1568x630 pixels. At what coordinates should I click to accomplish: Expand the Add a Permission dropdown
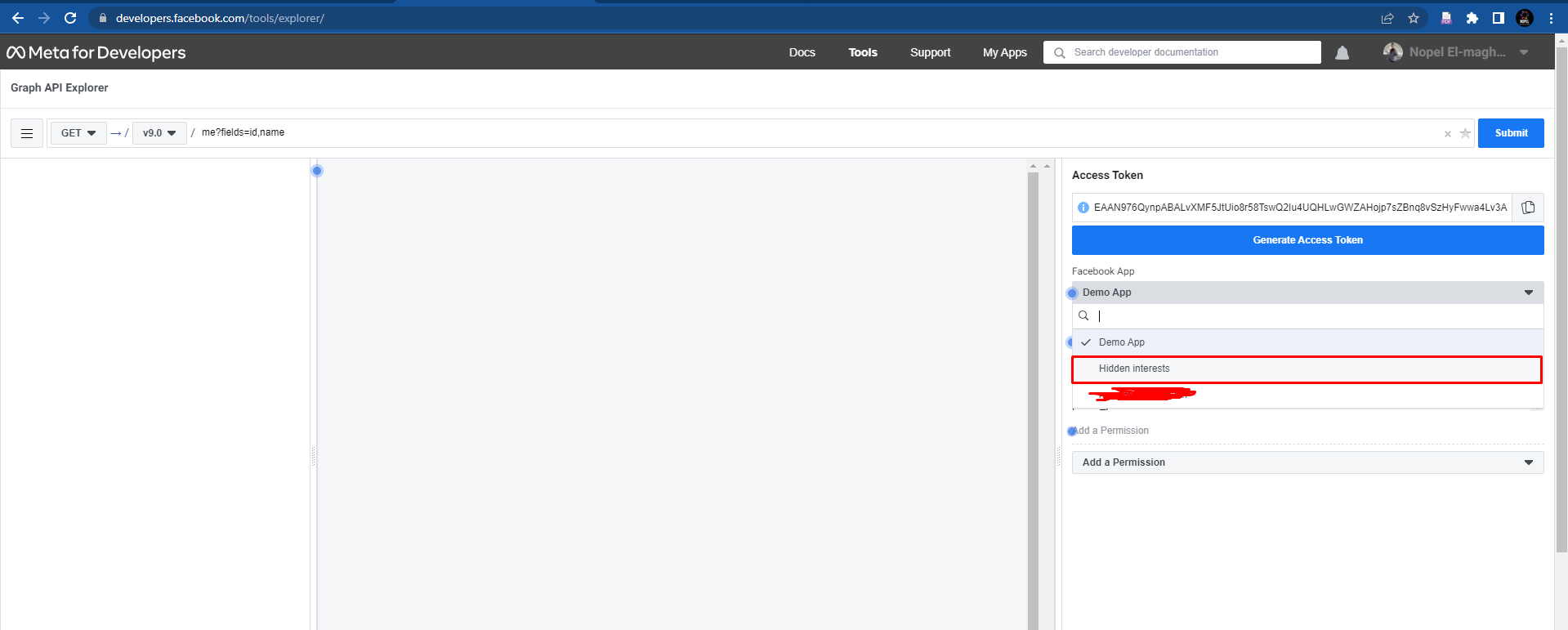pos(1307,462)
